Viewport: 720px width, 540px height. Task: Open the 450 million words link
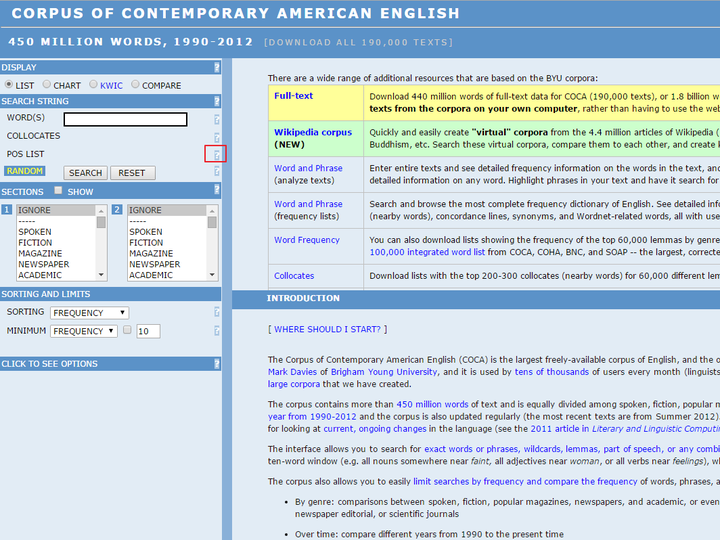432,404
